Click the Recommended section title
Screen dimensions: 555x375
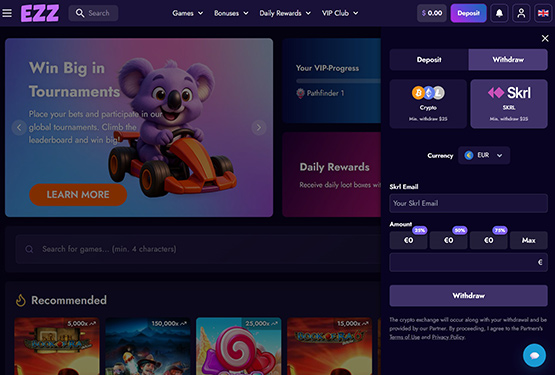[x=69, y=300]
